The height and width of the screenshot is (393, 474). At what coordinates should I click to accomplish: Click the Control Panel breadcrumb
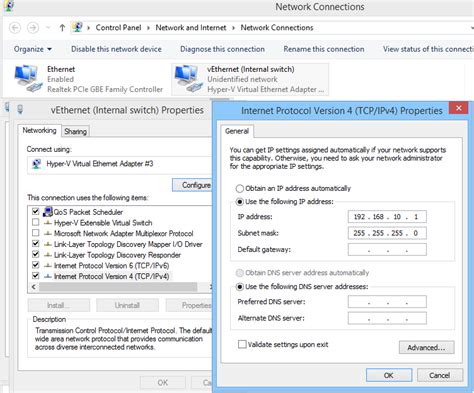pyautogui.click(x=118, y=28)
